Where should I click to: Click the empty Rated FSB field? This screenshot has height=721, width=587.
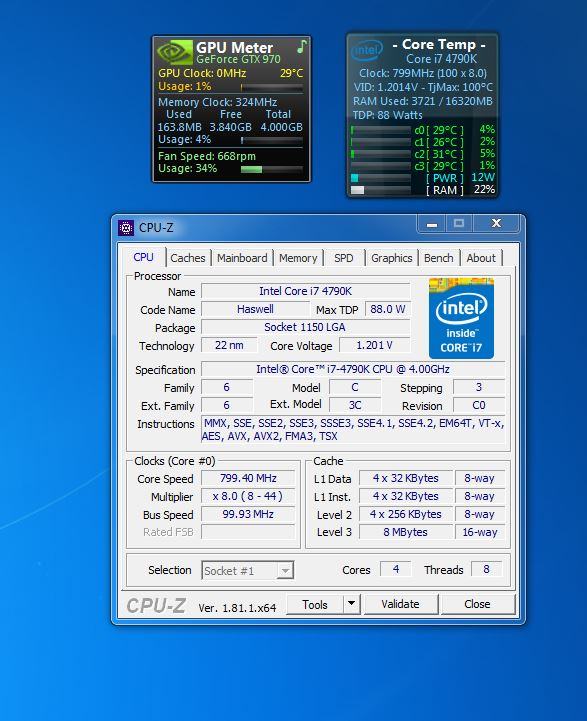coord(248,532)
